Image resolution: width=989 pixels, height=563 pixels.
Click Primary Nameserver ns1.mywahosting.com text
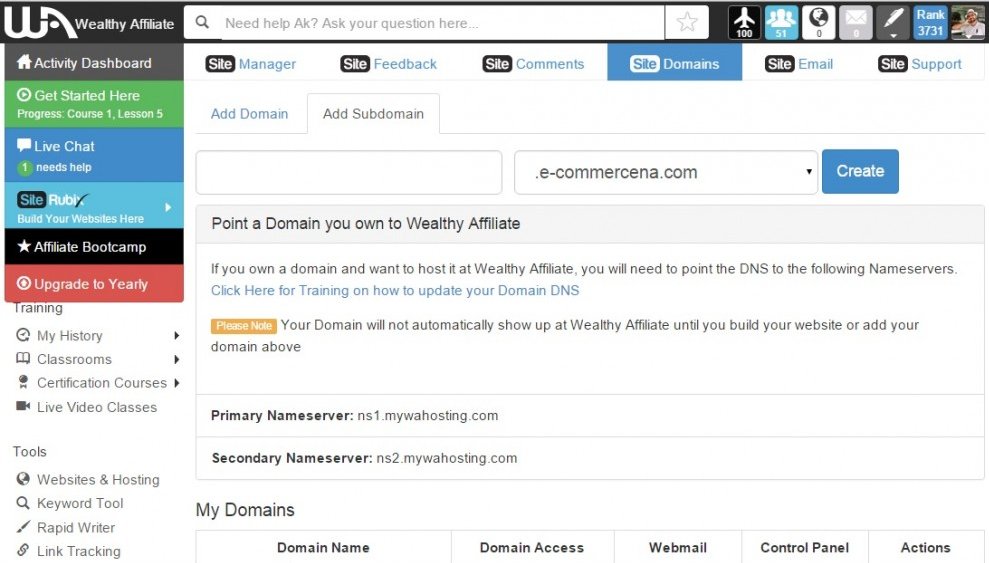pyautogui.click(x=354, y=415)
